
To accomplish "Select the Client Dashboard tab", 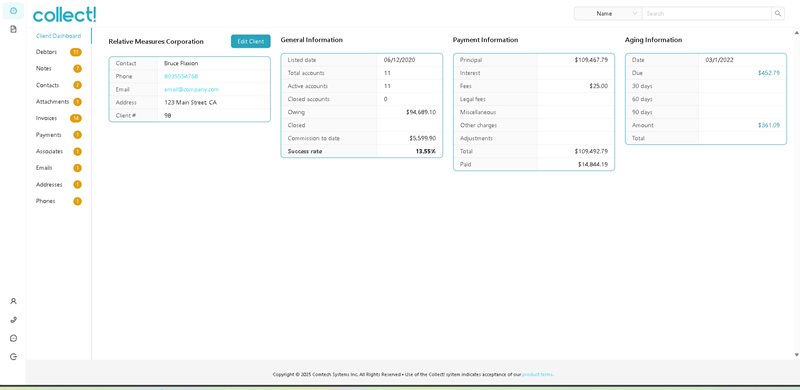I will pyautogui.click(x=59, y=36).
